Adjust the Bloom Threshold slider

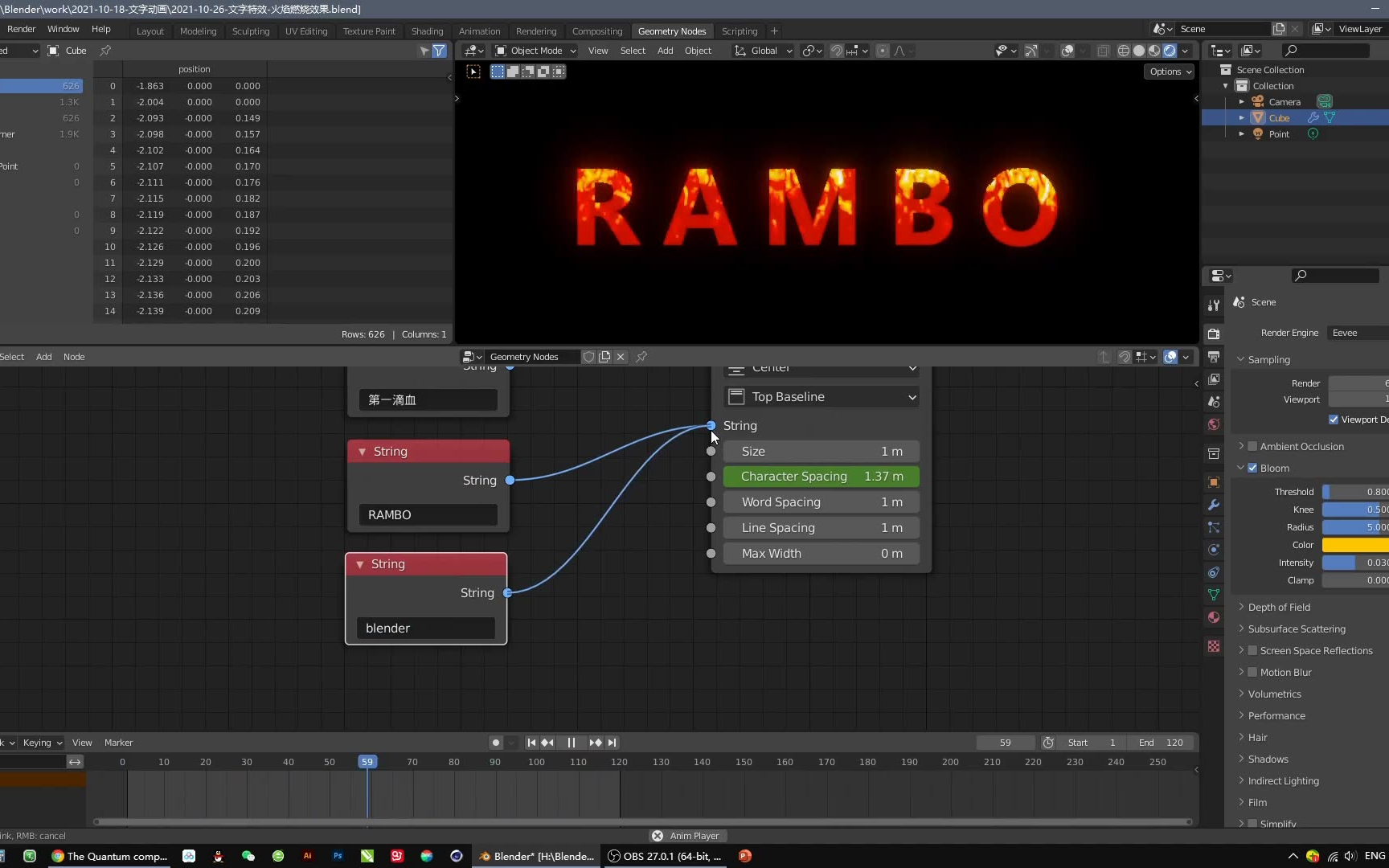(1355, 492)
